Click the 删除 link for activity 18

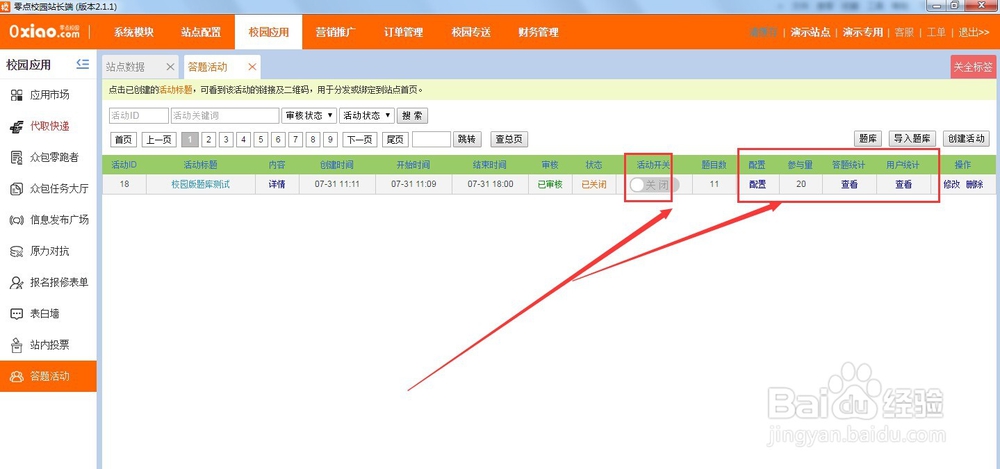(974, 184)
